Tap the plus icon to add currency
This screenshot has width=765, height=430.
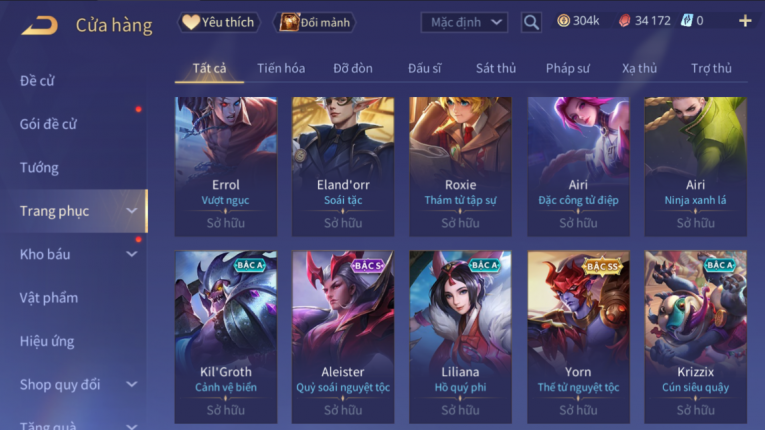(745, 21)
